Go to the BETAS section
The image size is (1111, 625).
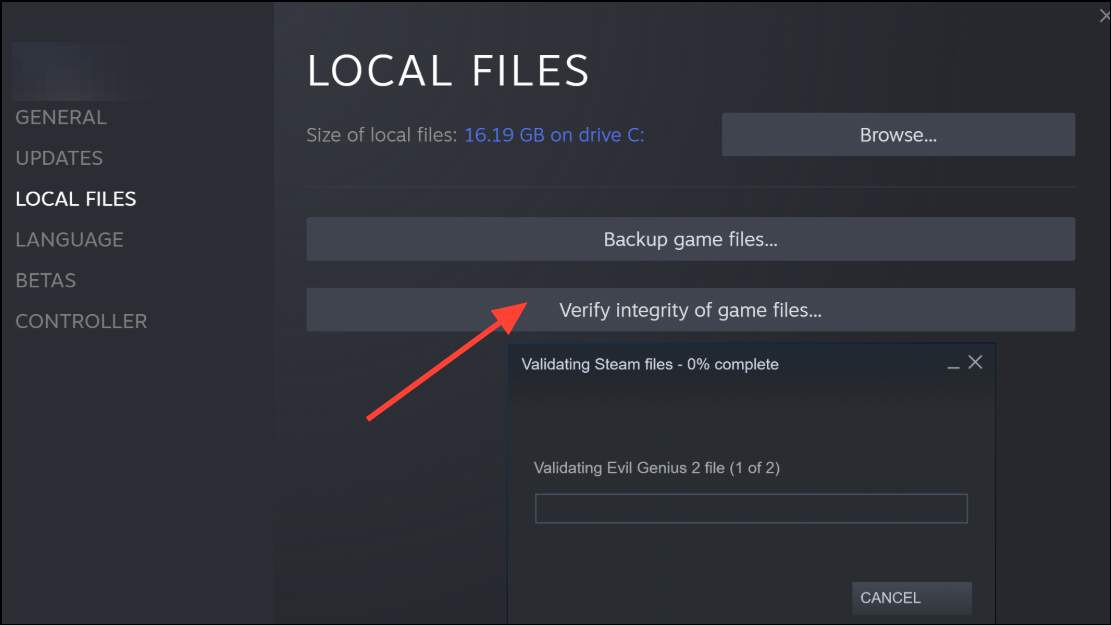coord(46,281)
